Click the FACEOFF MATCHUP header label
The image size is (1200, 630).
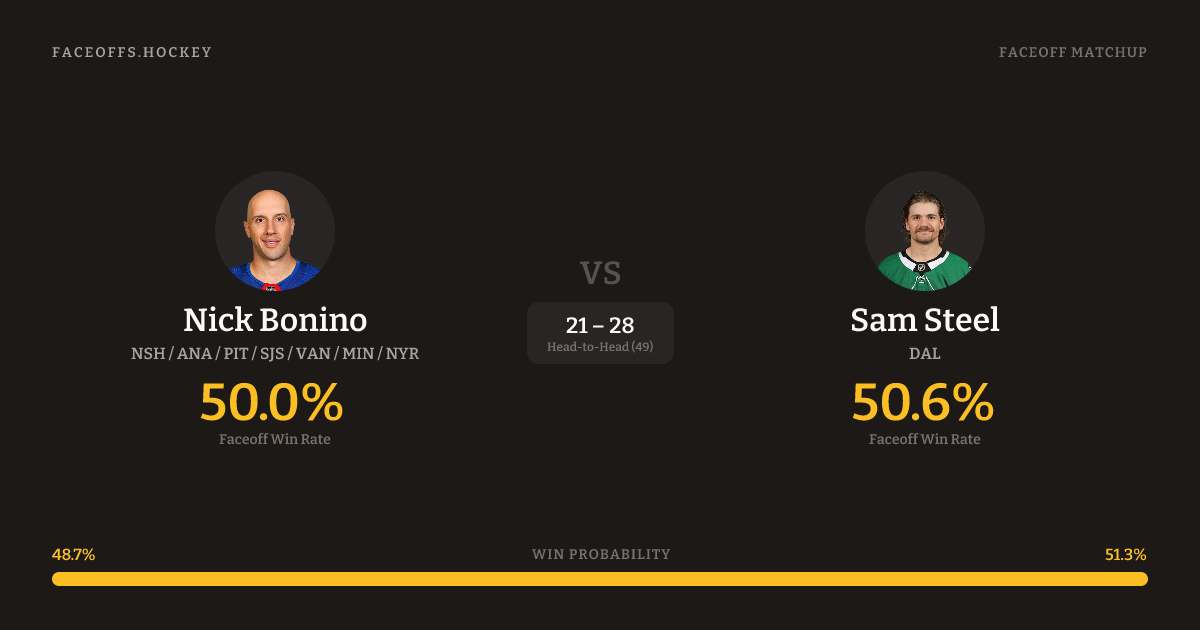1072,52
